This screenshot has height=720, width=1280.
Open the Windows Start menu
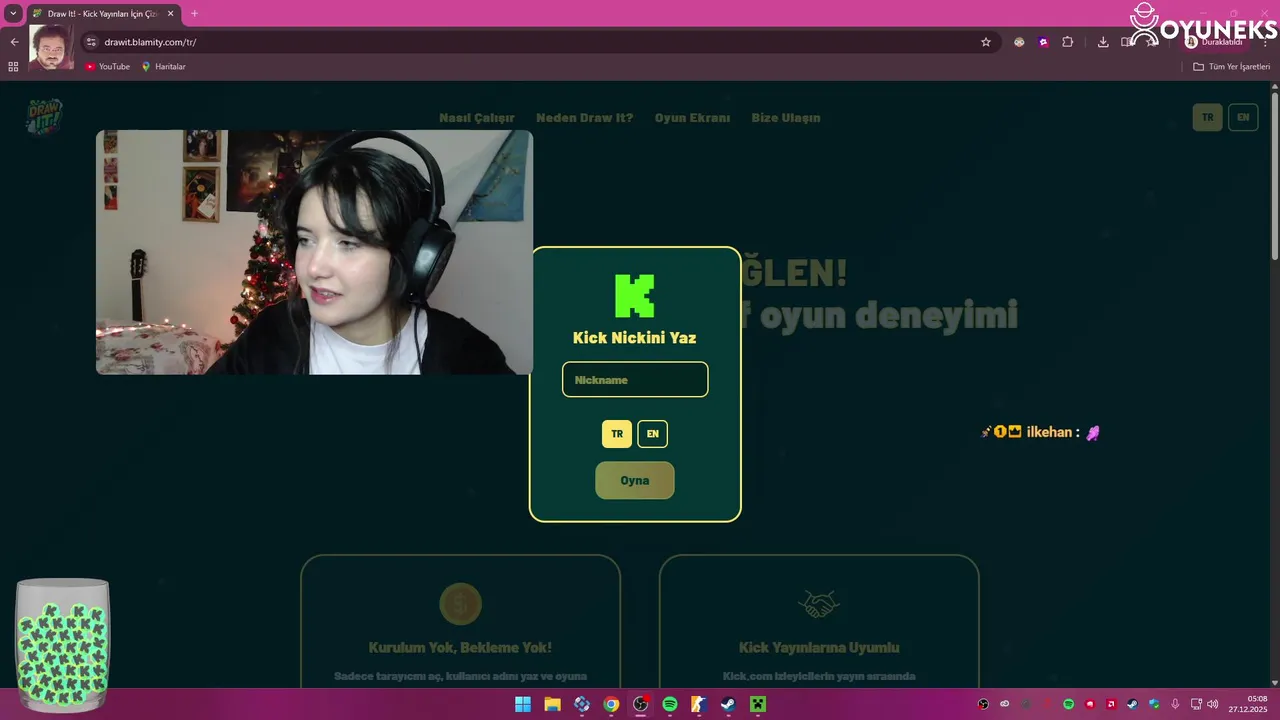[x=523, y=704]
